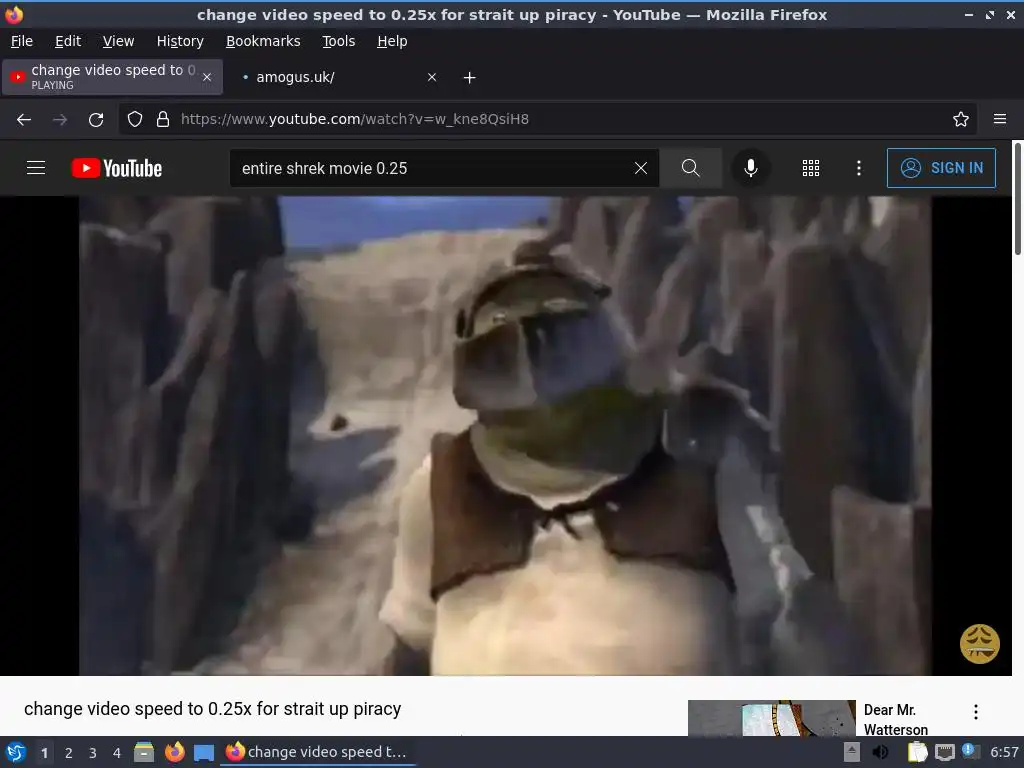Switch to workspace 4
This screenshot has height=768, width=1024.
(x=117, y=752)
